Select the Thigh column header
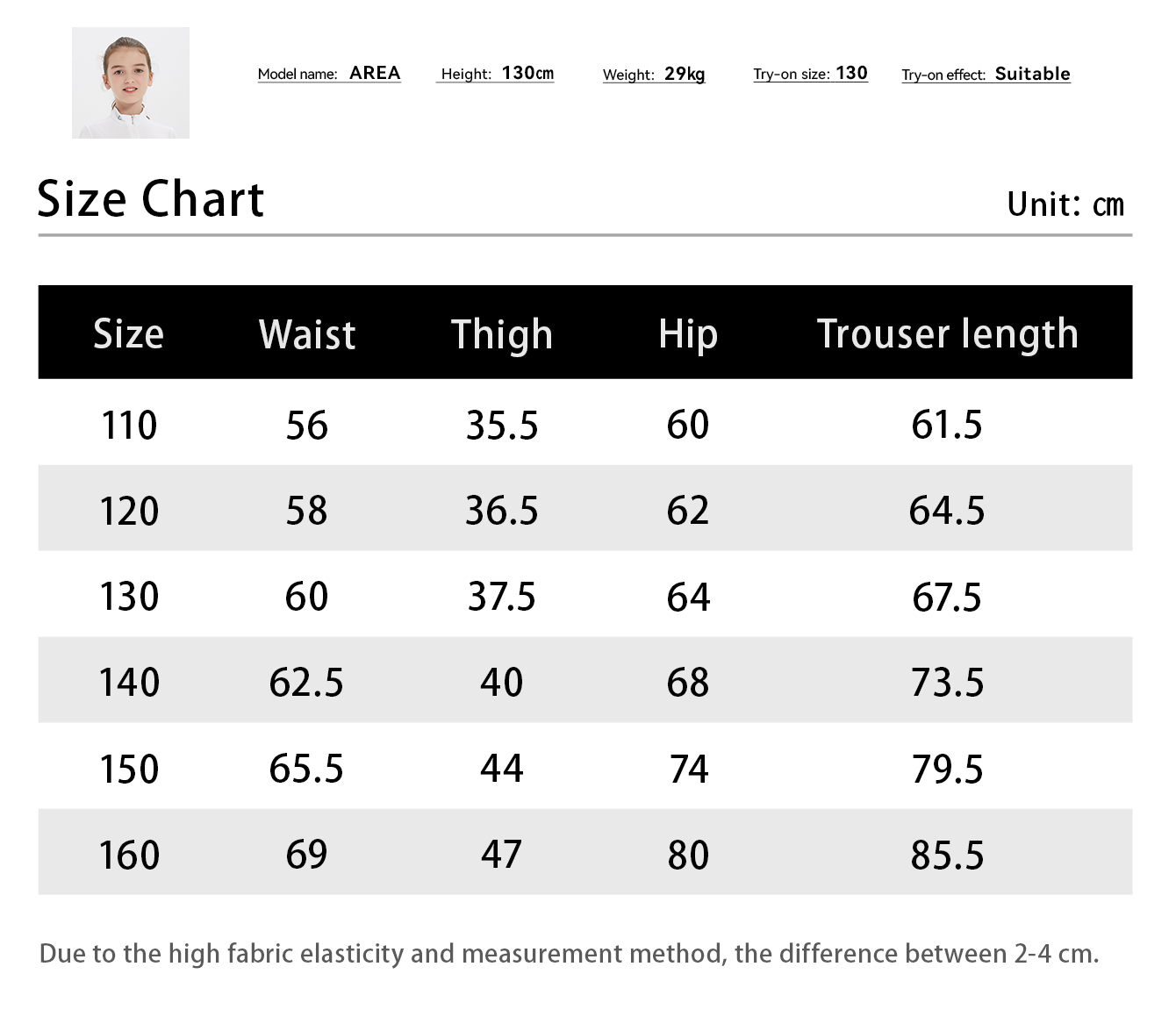This screenshot has width=1176, height=1024. pos(501,334)
